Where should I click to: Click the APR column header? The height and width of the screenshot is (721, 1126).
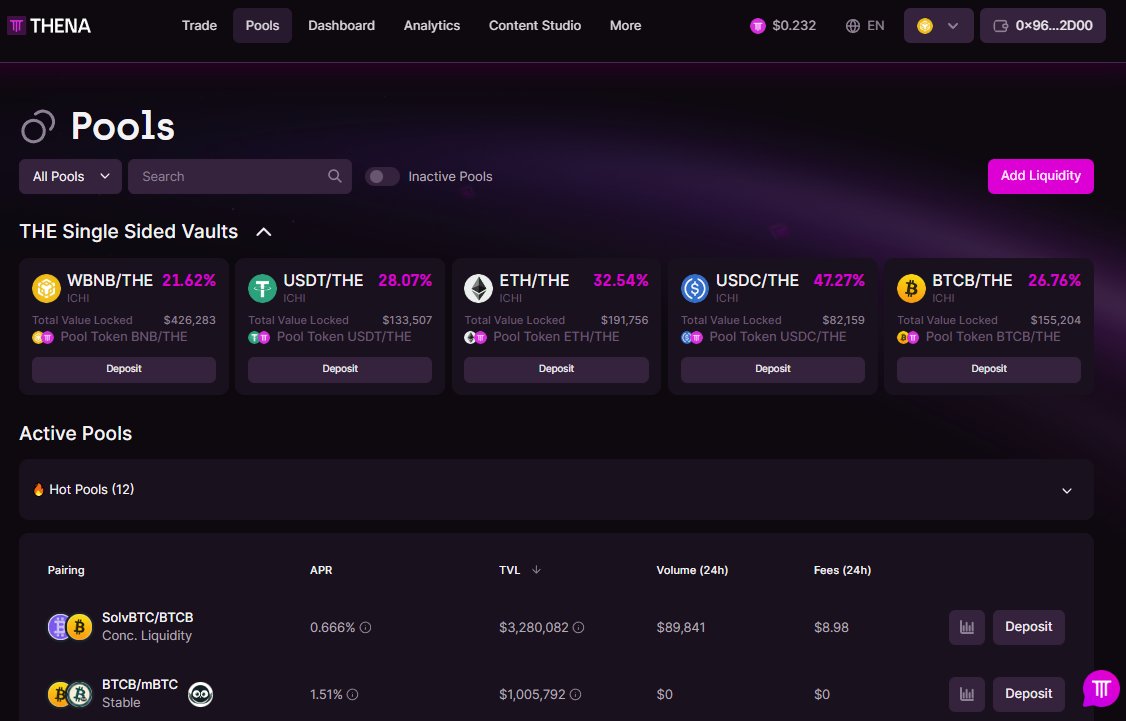point(321,570)
